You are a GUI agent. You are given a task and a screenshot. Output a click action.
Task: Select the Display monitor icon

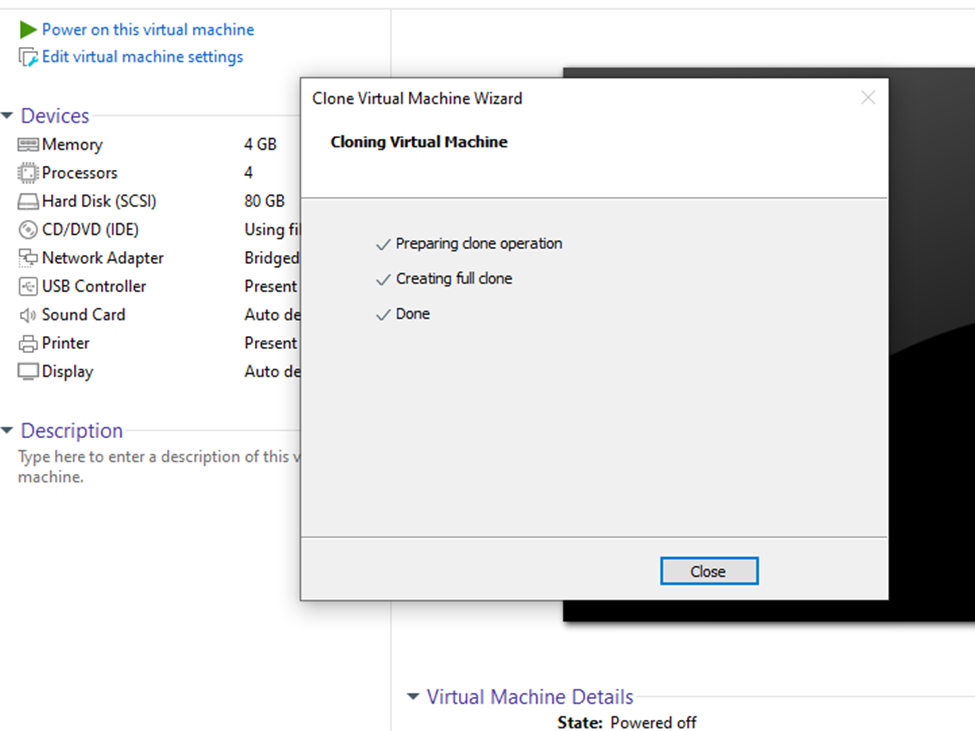point(28,372)
